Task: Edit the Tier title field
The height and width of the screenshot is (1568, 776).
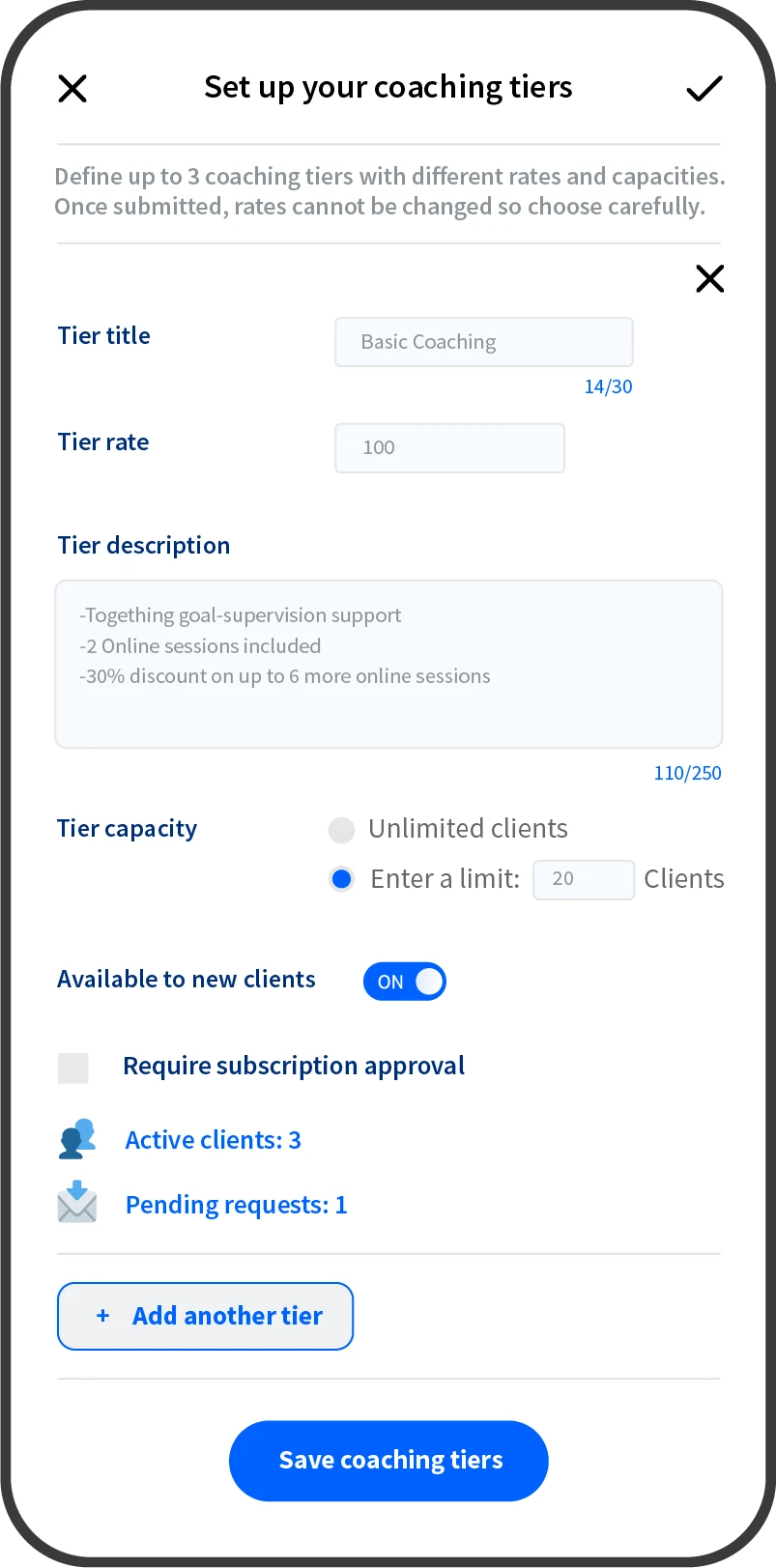Action: point(483,342)
